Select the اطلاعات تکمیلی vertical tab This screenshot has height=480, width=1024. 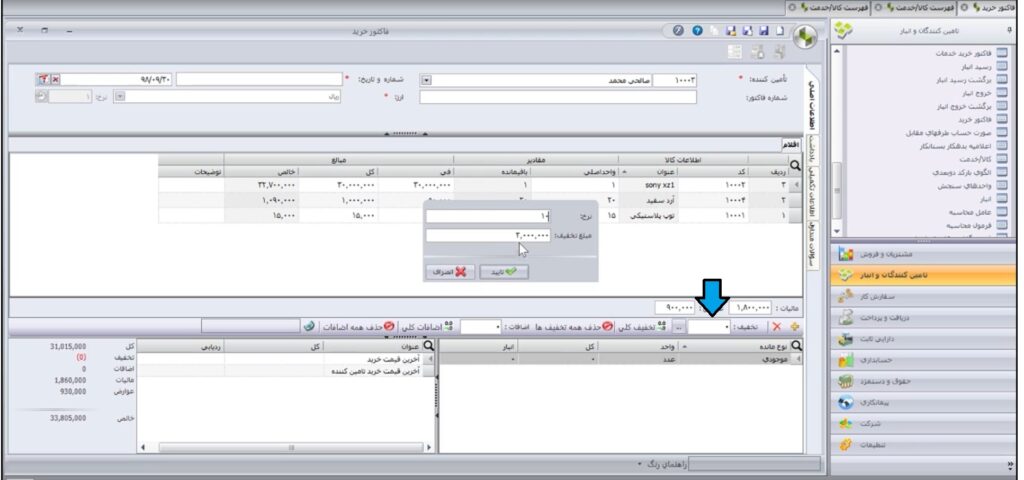click(812, 193)
